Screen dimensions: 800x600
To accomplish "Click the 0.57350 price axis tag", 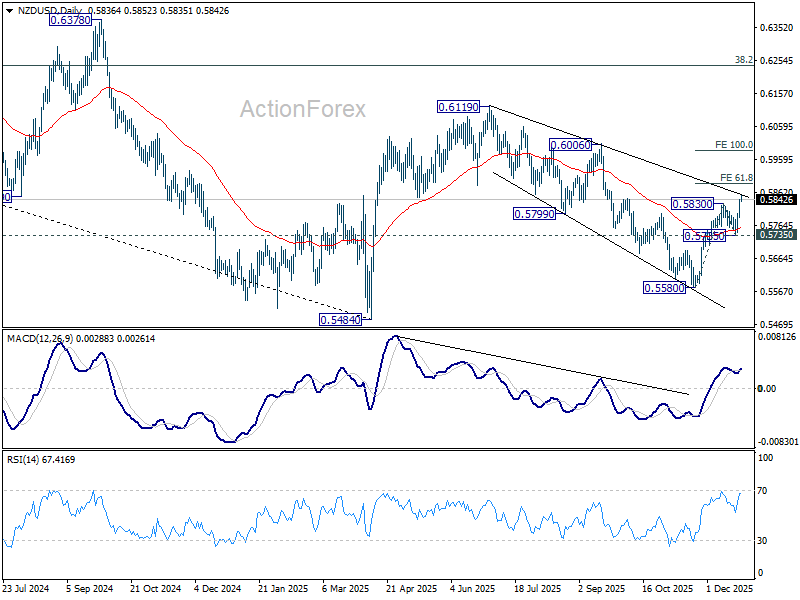I will (777, 235).
